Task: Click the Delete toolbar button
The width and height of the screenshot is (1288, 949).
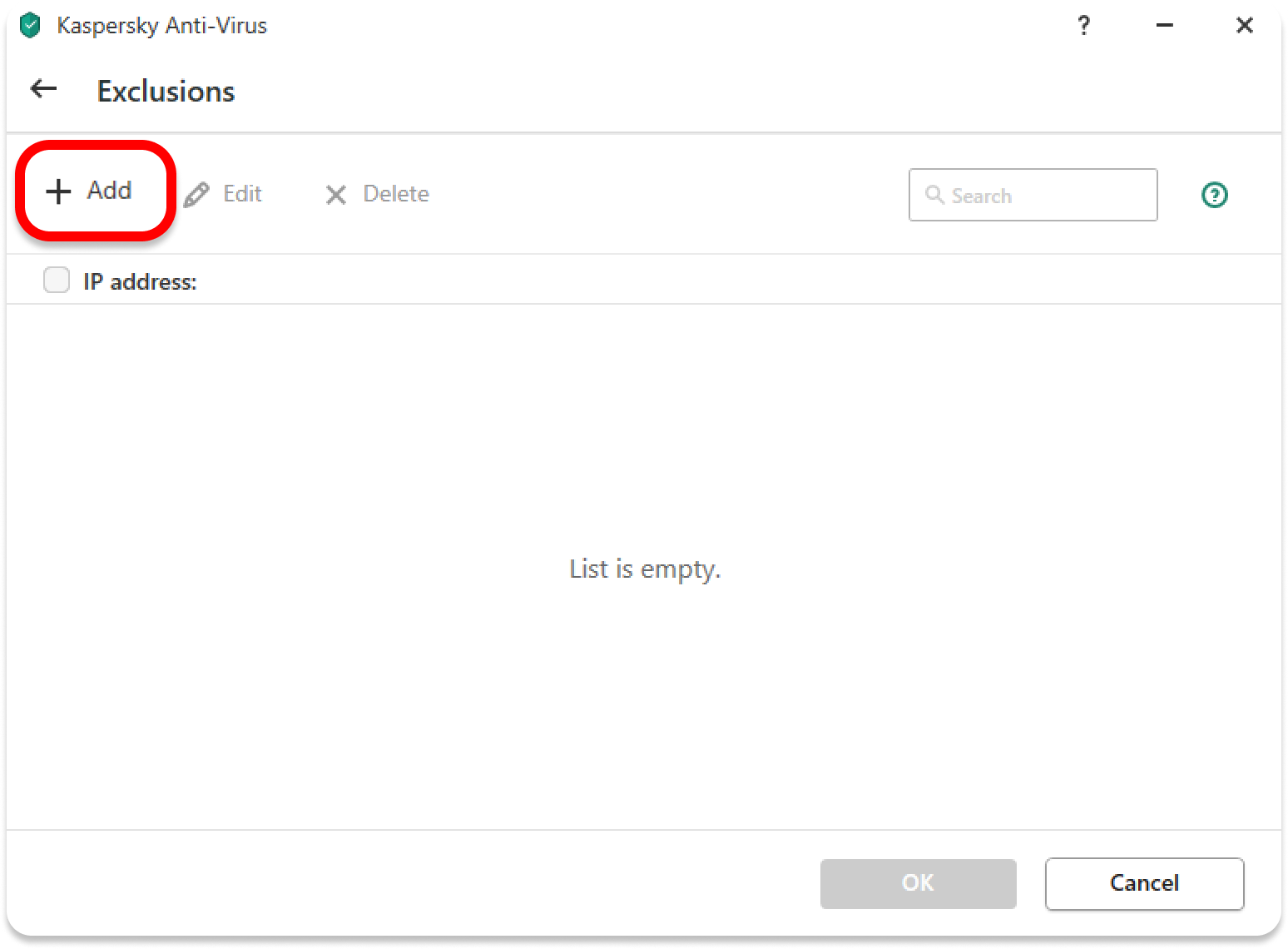Action: pos(377,194)
